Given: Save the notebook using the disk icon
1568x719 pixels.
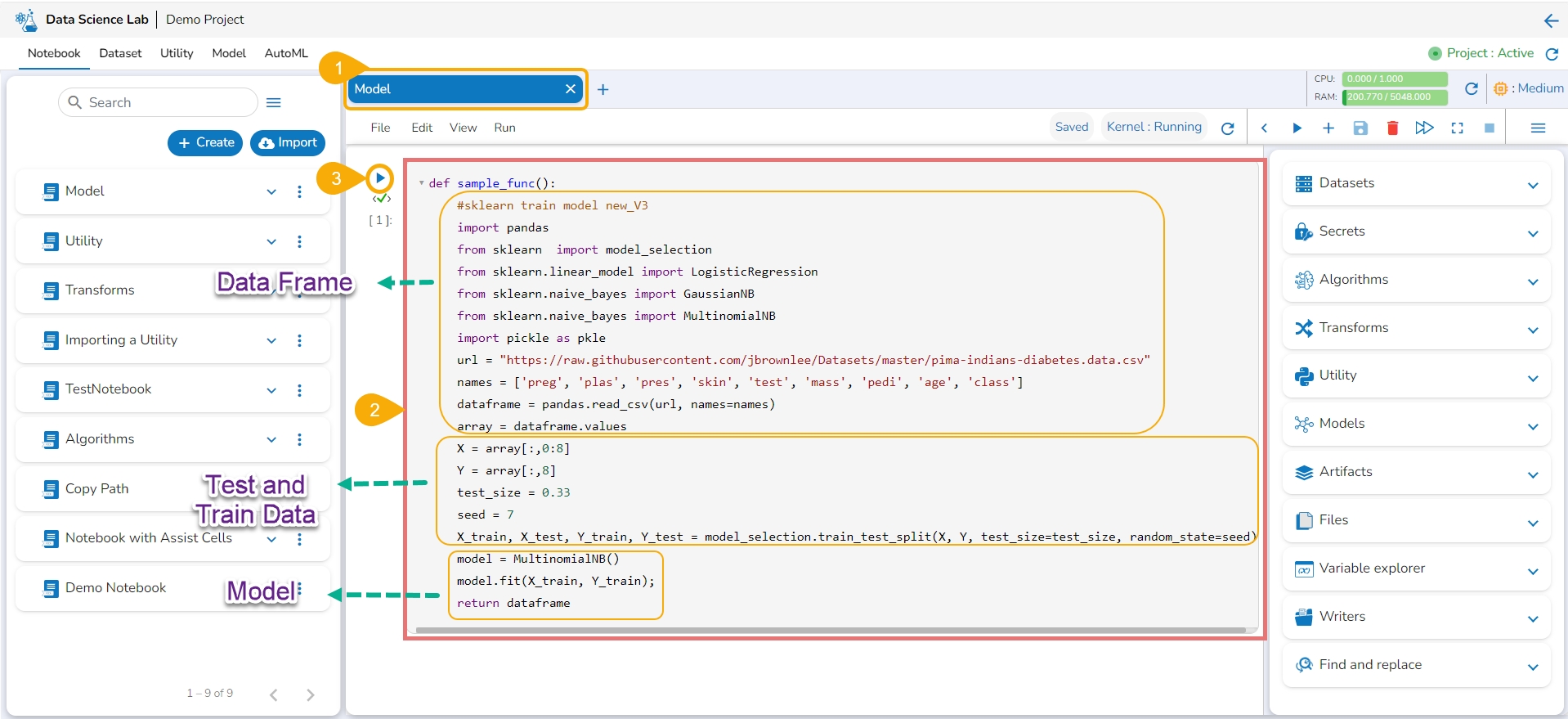Looking at the screenshot, I should pyautogui.click(x=1360, y=128).
